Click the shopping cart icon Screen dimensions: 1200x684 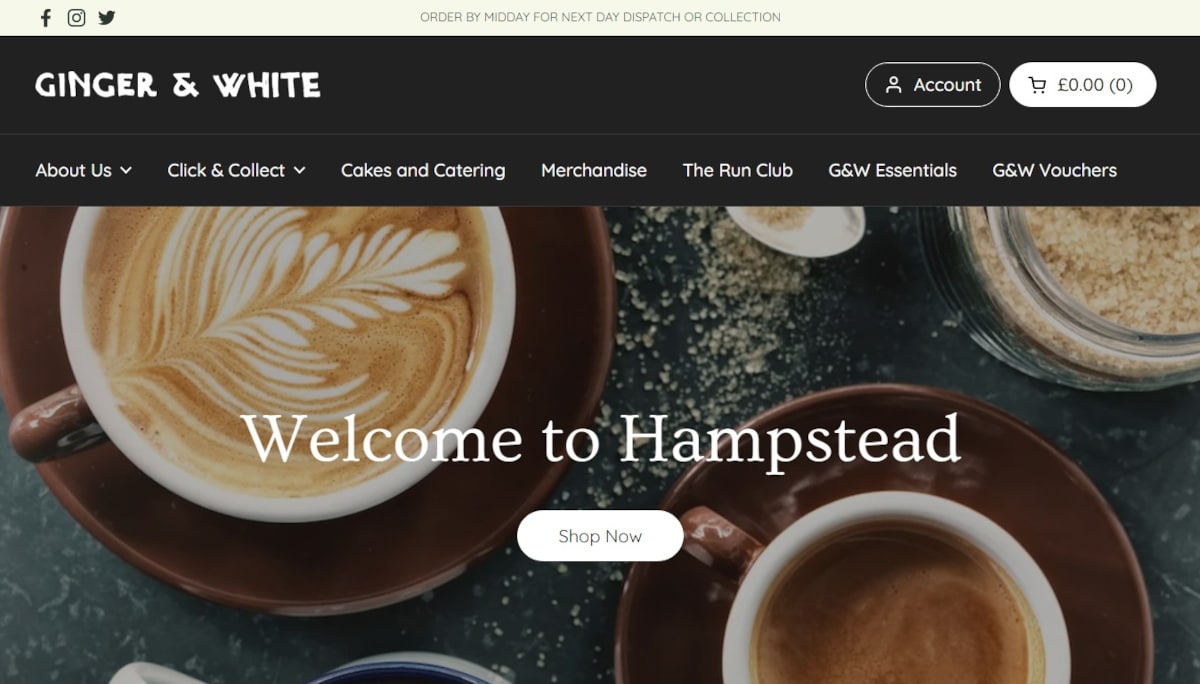click(1037, 85)
